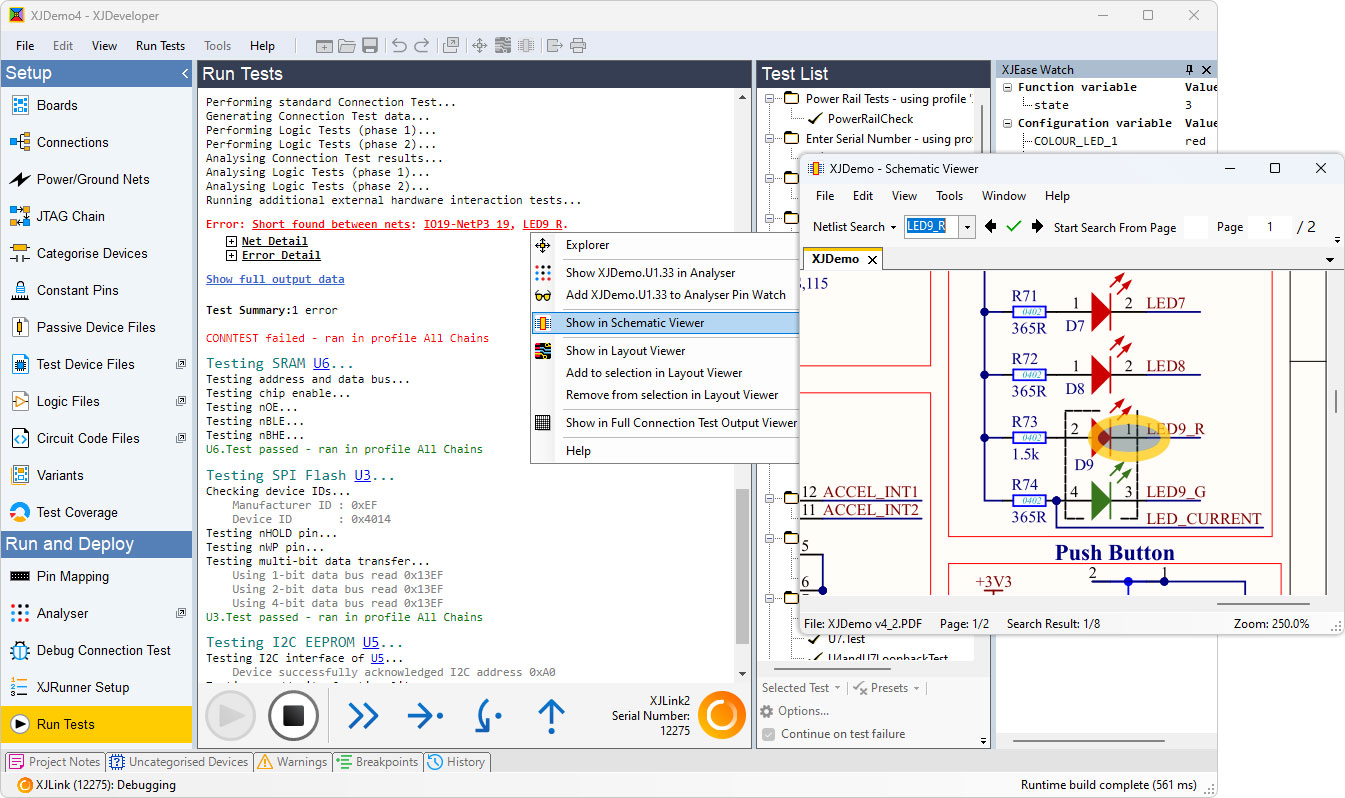Image resolution: width=1345 pixels, height=798 pixels.
Task: Click the Print icon in toolbar
Action: tap(577, 46)
